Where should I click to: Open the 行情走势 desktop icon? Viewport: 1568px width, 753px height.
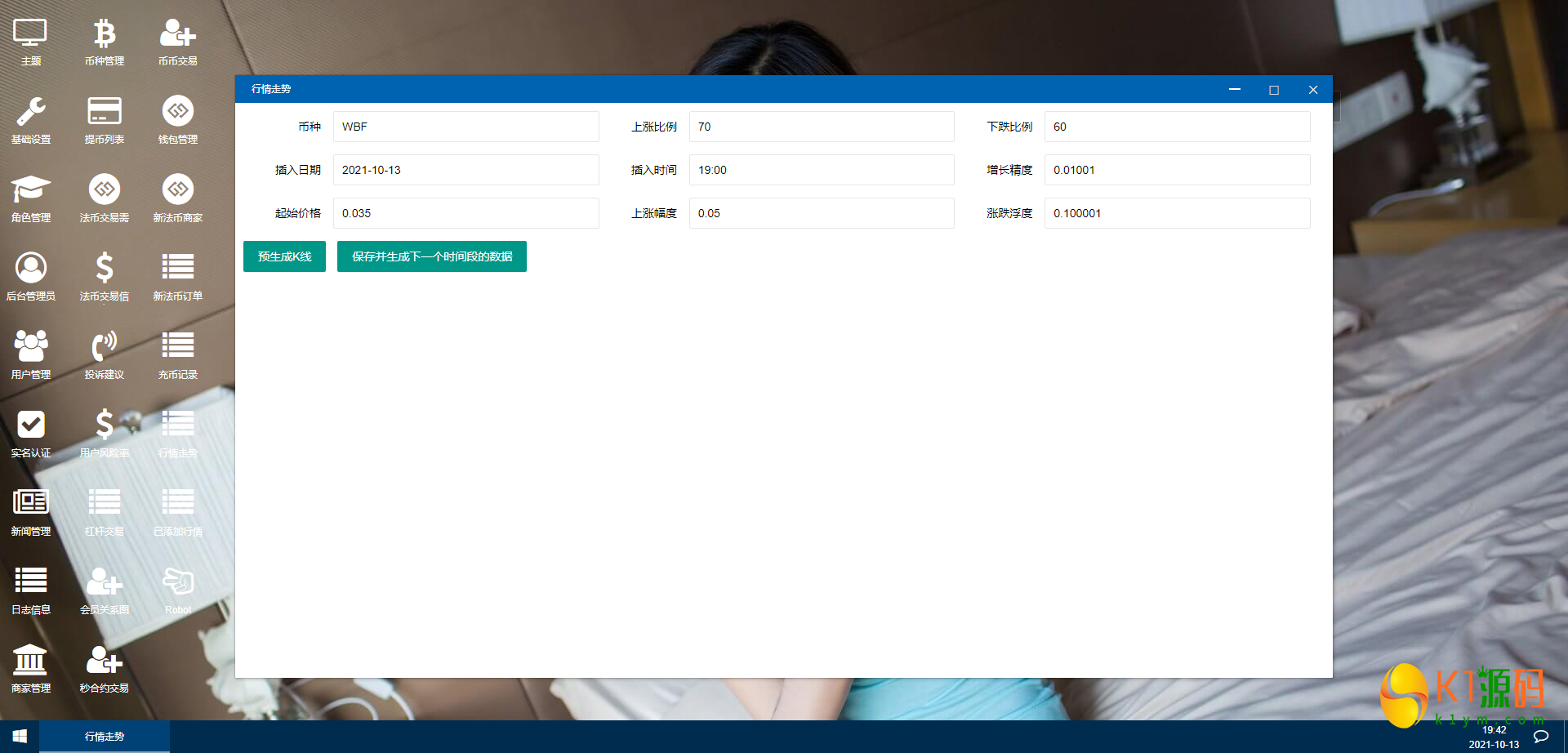[178, 434]
